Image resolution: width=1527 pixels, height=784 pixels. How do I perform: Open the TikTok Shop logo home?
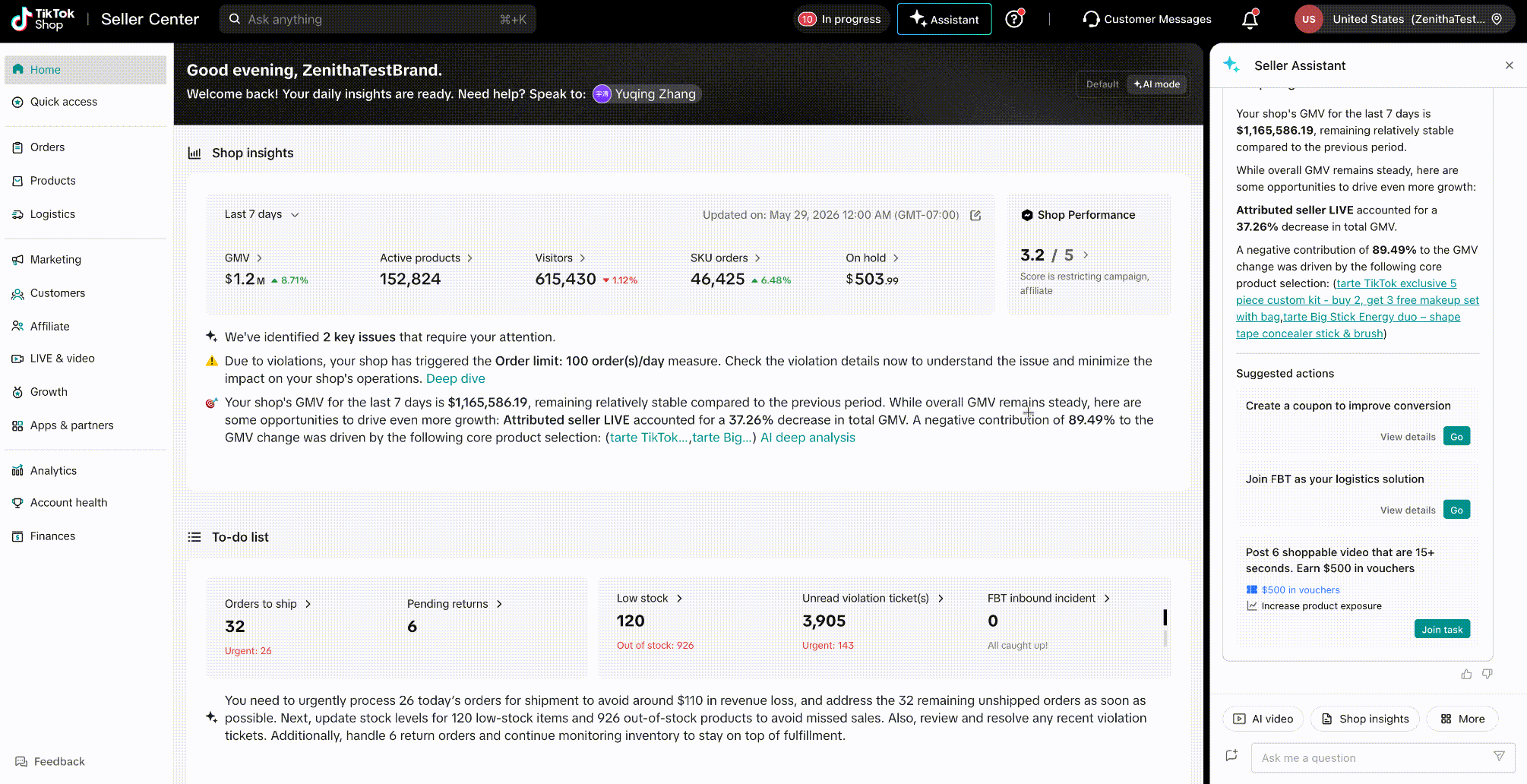(43, 19)
